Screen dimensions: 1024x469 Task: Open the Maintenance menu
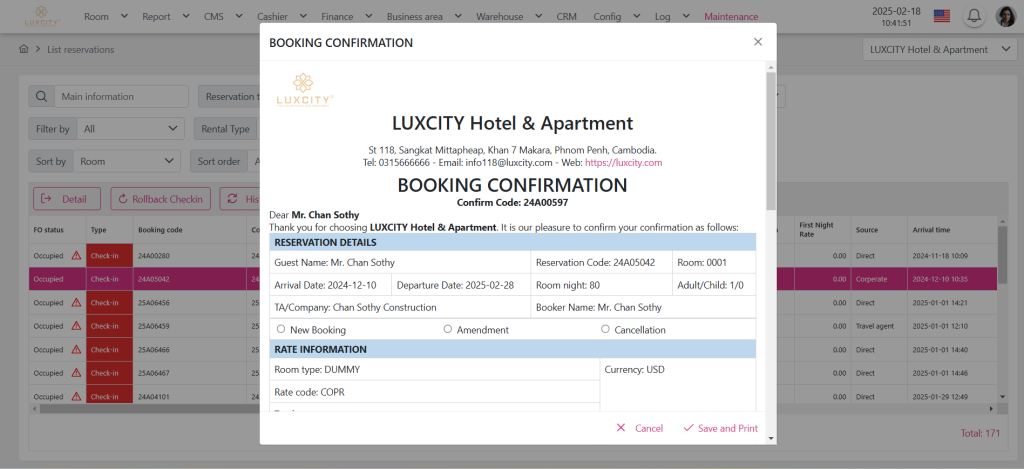point(730,16)
